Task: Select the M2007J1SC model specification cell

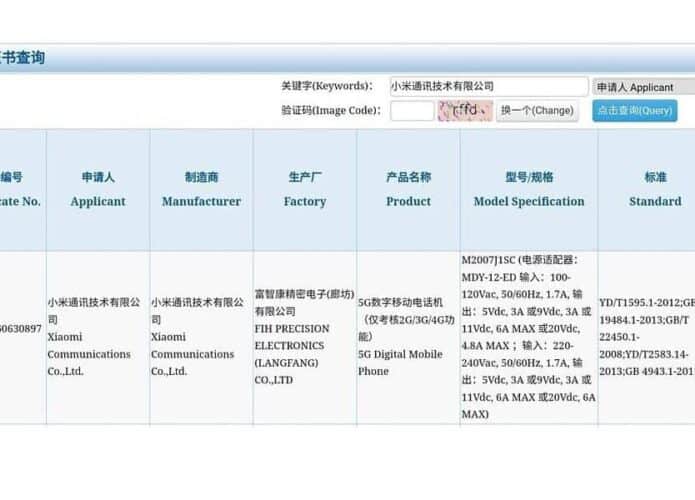Action: (x=529, y=337)
